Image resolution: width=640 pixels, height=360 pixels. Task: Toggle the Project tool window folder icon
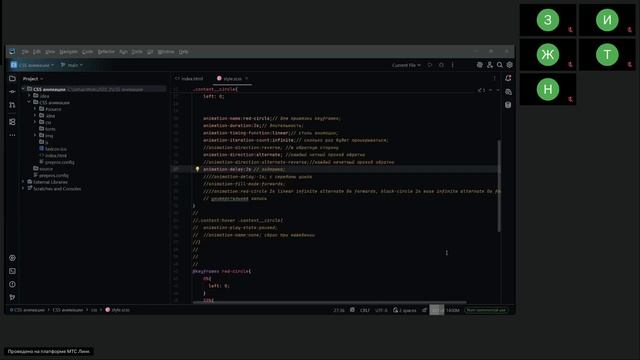pyautogui.click(x=12, y=78)
